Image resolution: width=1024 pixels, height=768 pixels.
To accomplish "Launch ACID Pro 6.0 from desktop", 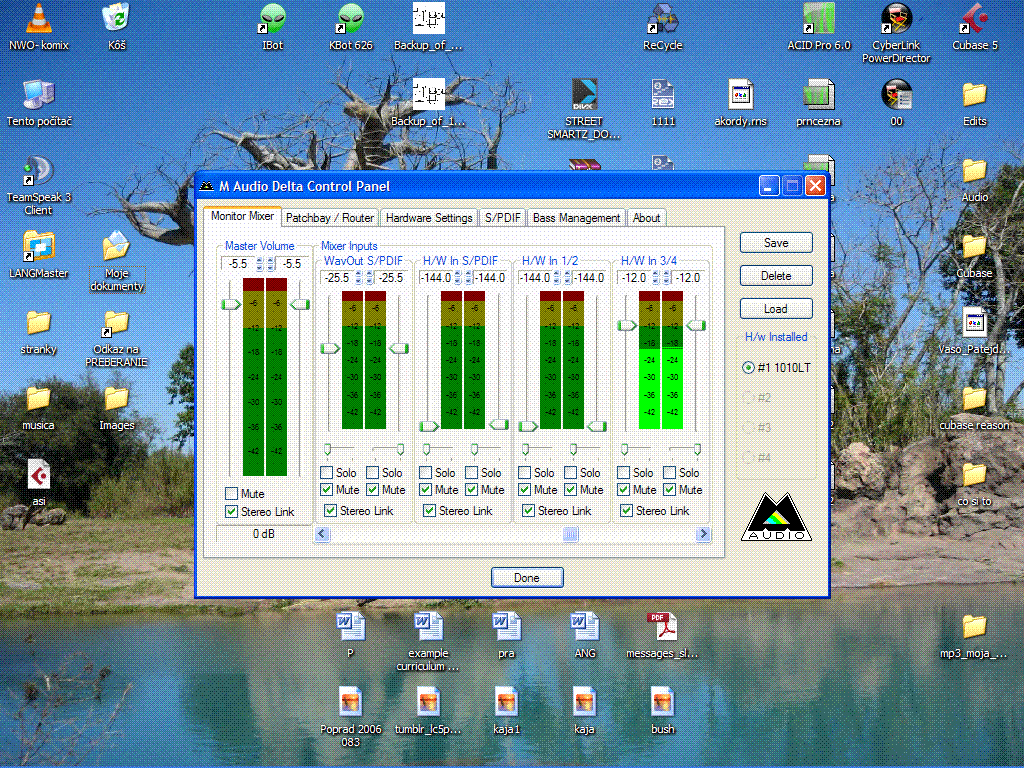I will [819, 26].
